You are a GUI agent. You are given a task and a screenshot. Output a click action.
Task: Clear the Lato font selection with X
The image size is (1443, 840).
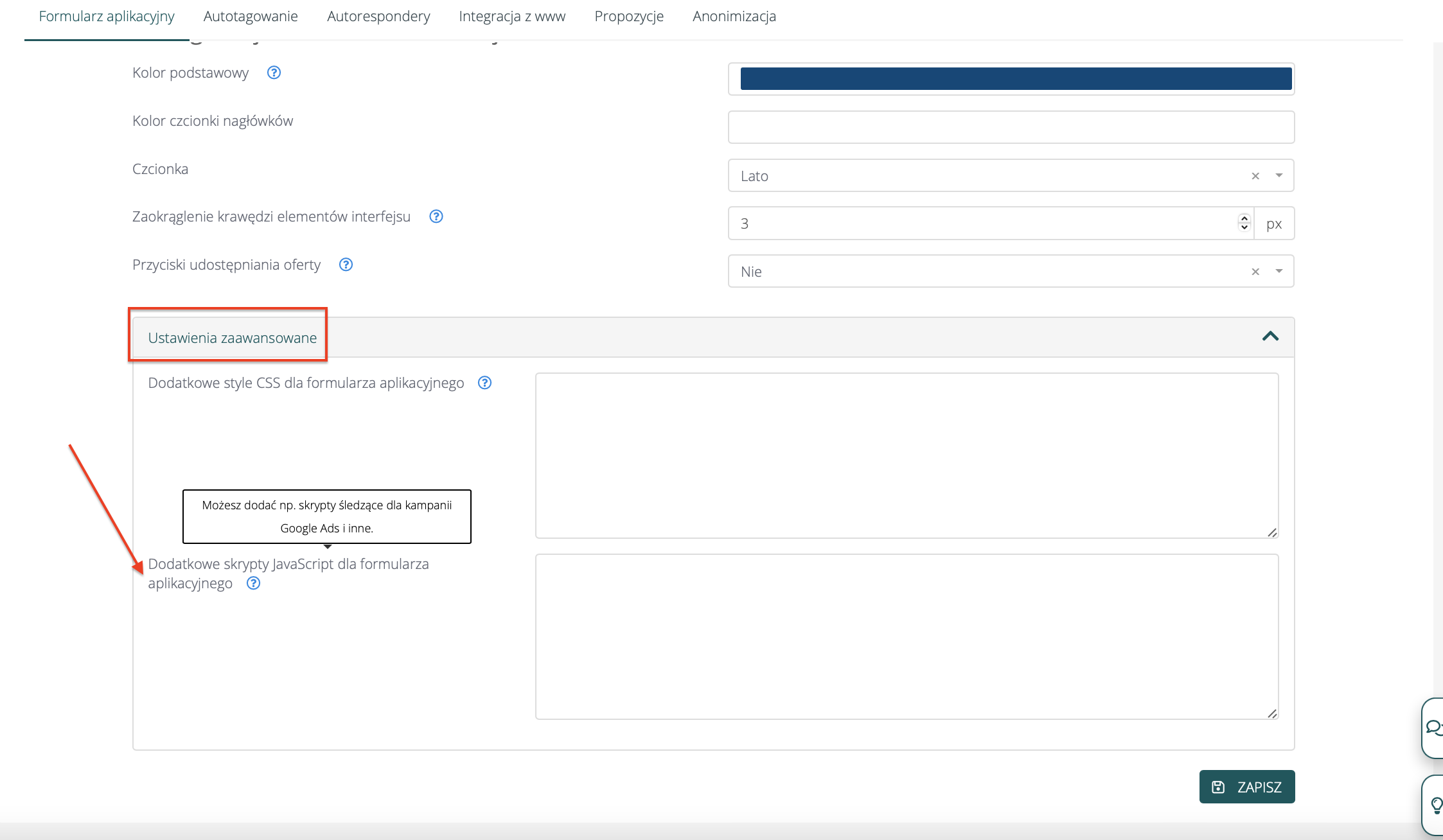[x=1255, y=176]
